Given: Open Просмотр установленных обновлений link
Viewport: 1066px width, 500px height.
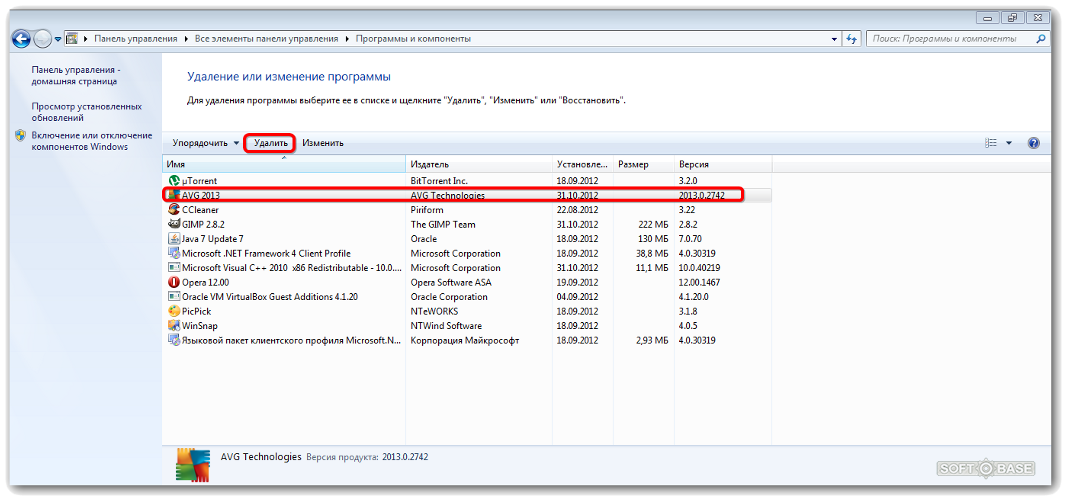Looking at the screenshot, I should (86, 112).
